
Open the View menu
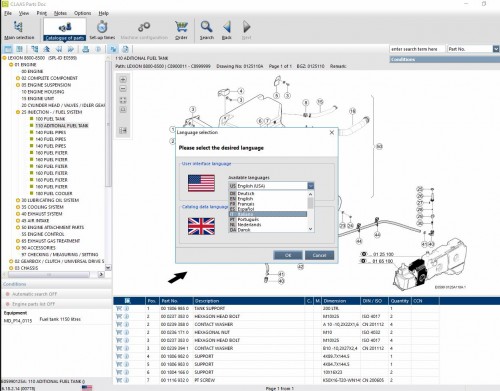click(x=24, y=13)
